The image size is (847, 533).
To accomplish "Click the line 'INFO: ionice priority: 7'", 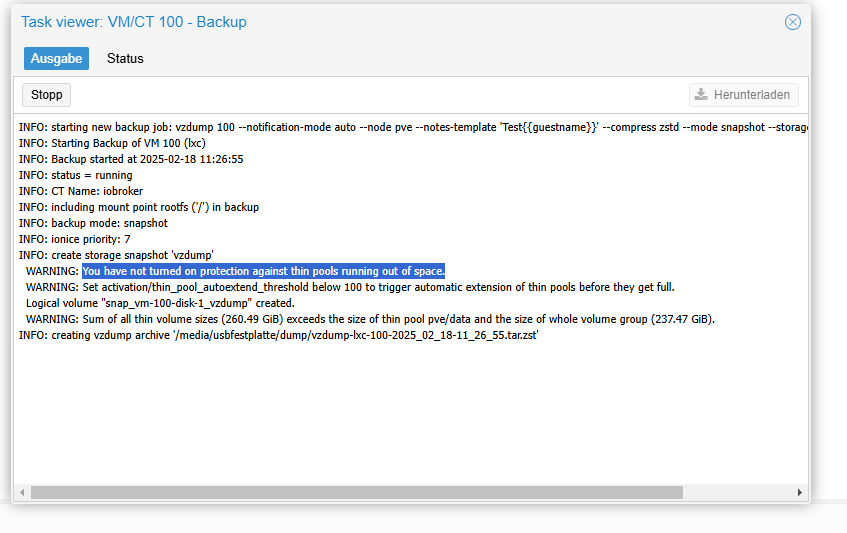I will tap(75, 239).
